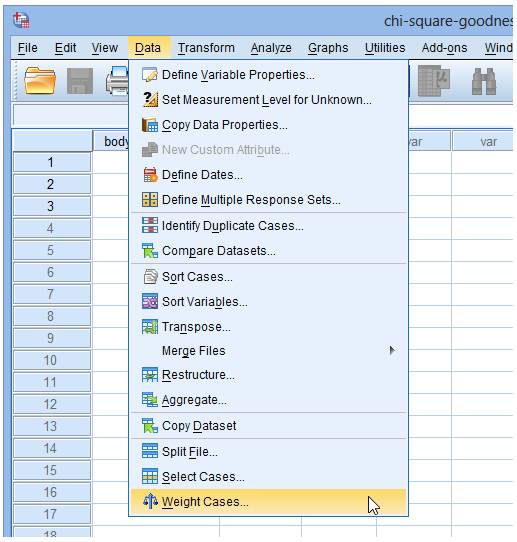517x542 pixels.
Task: Click the cell editor input bar
Action: point(71,115)
